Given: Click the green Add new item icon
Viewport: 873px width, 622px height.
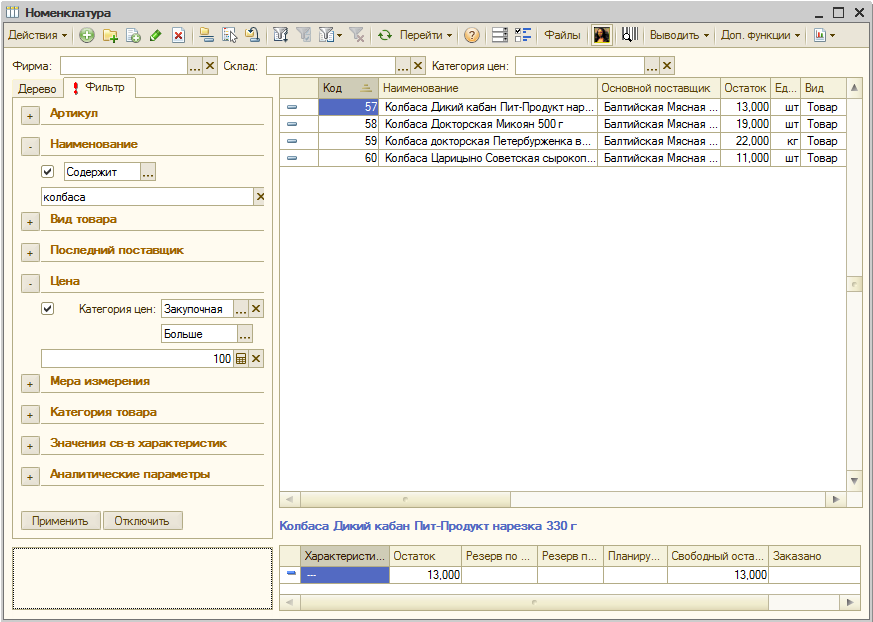Looking at the screenshot, I should pos(86,36).
